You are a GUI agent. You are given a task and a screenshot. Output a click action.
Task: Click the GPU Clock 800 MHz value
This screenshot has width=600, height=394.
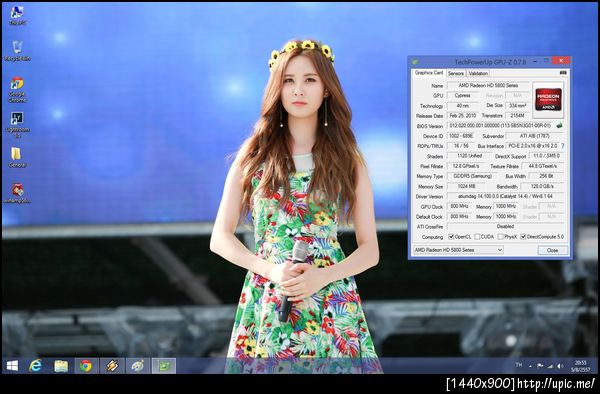point(459,207)
